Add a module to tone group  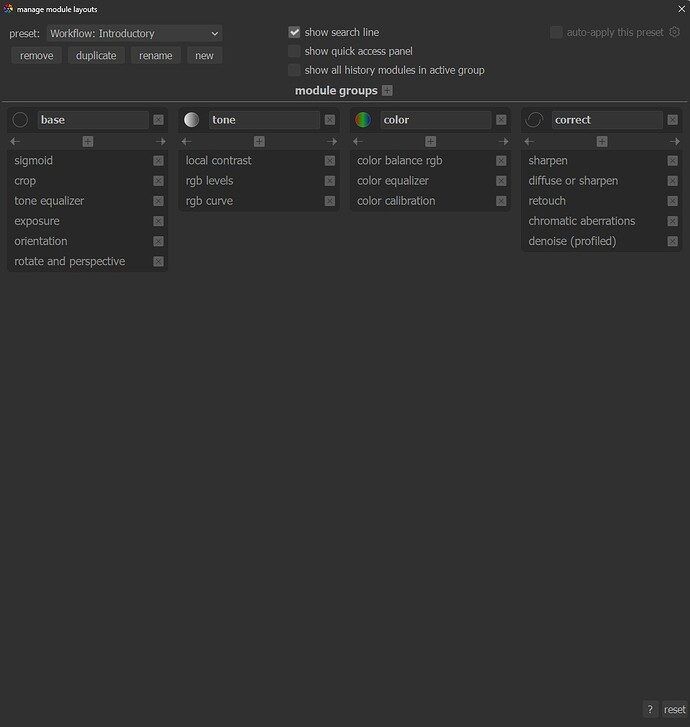point(259,141)
